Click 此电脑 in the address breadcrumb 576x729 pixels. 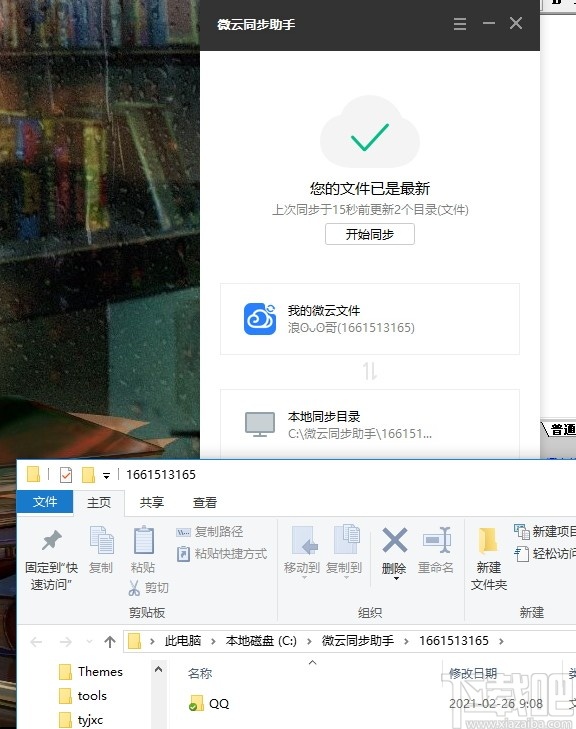tap(183, 641)
